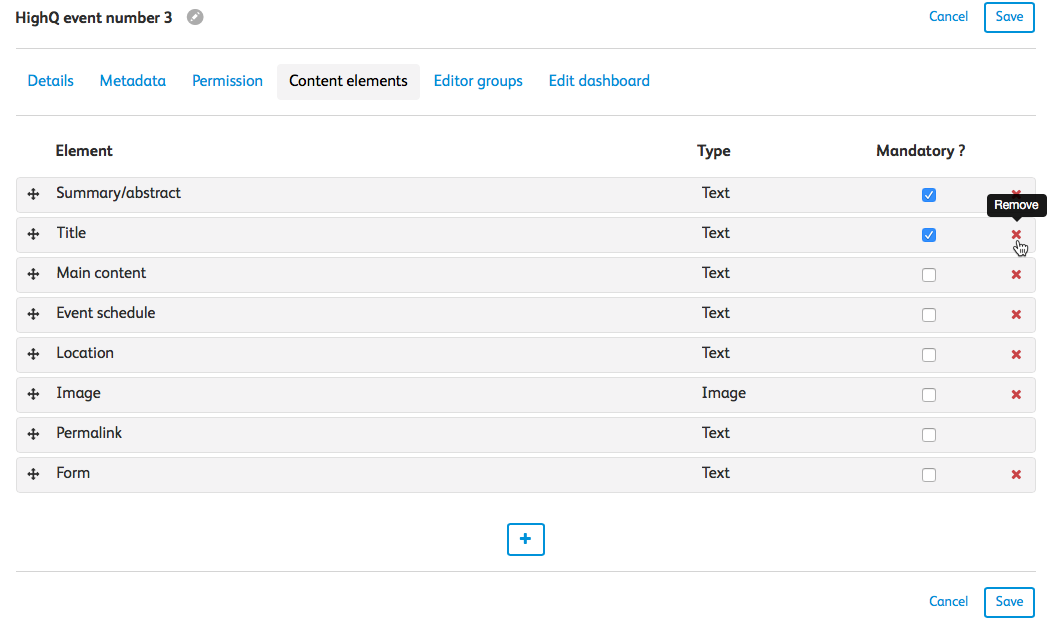Open the Permission tab

pos(227,81)
